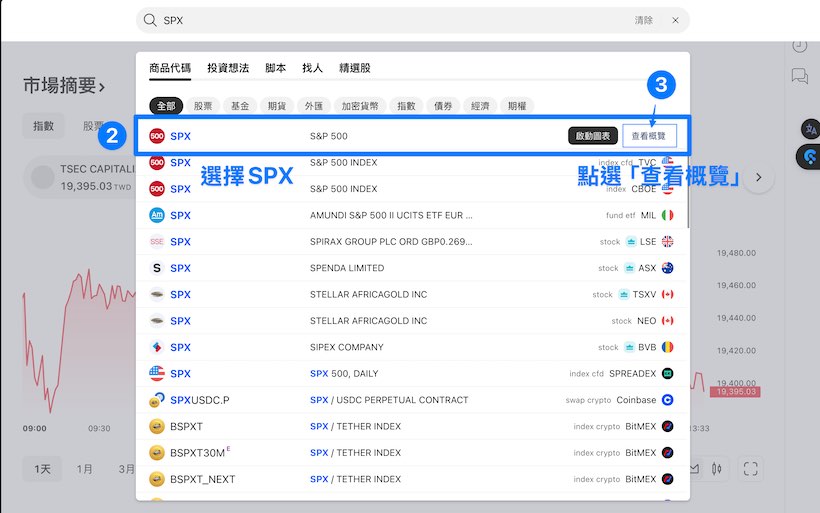Select the 基金 filter chip
820x513 pixels.
point(240,106)
